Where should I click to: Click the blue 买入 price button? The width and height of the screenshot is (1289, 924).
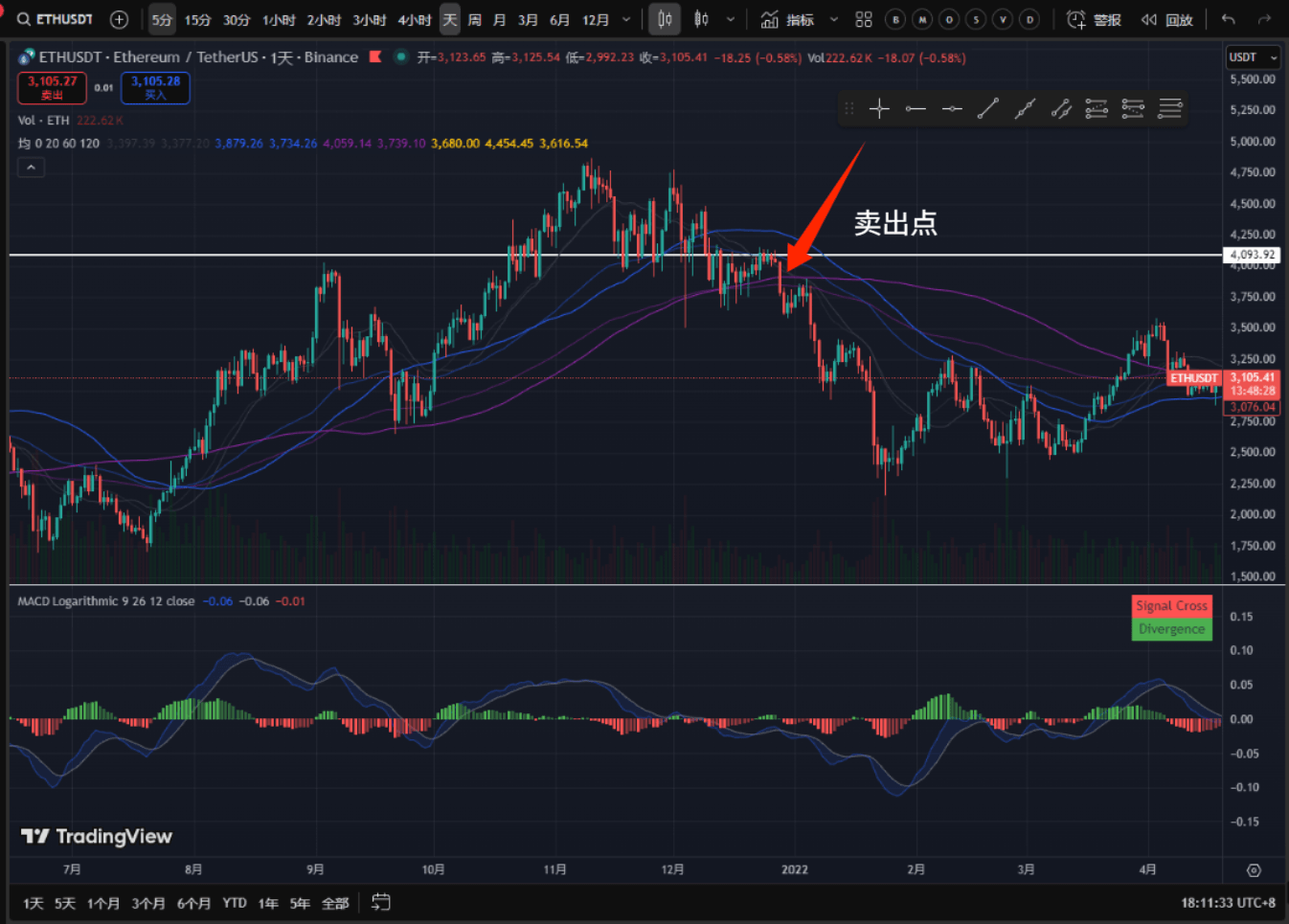(x=155, y=88)
